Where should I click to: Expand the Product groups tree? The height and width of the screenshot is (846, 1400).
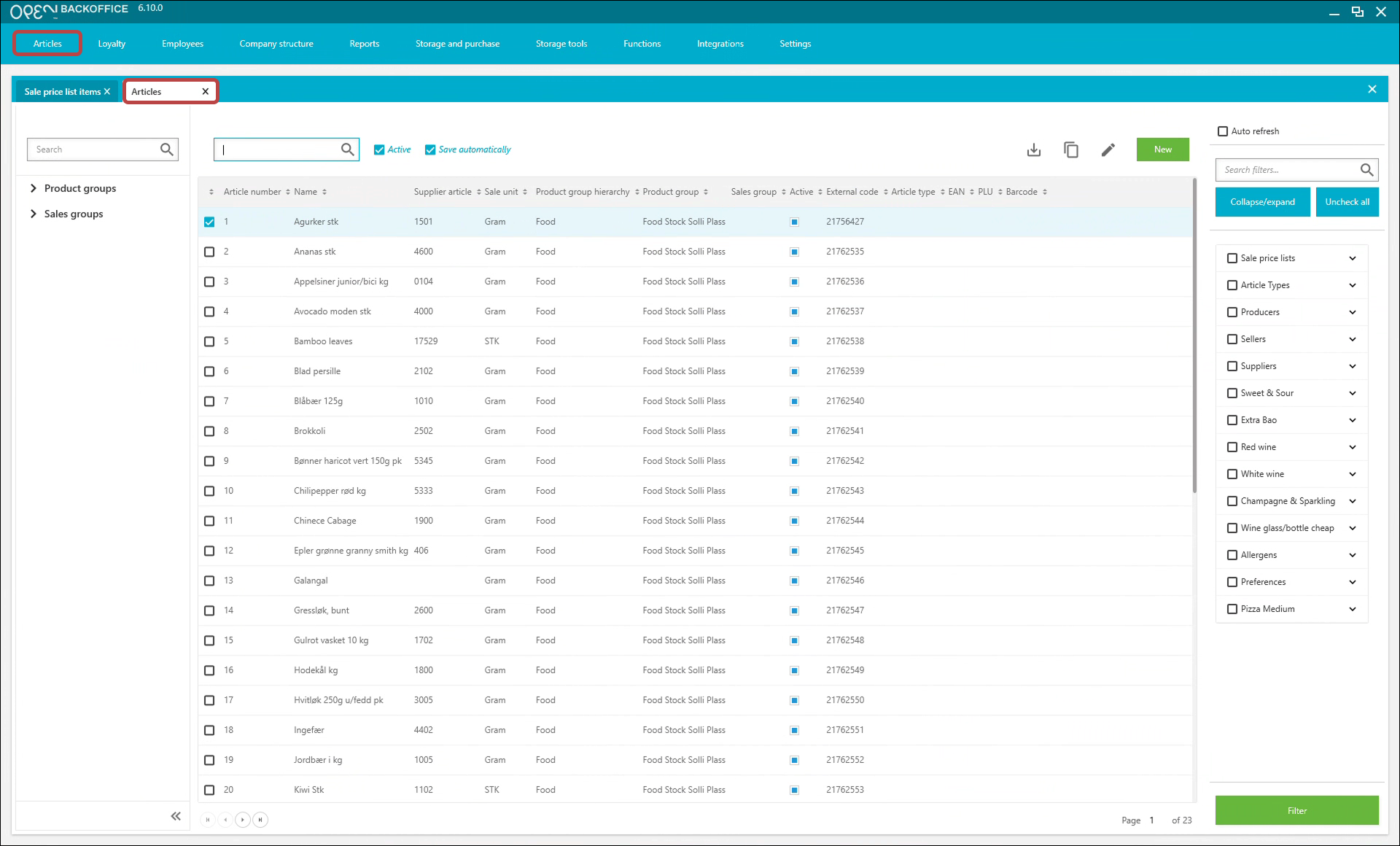click(33, 188)
